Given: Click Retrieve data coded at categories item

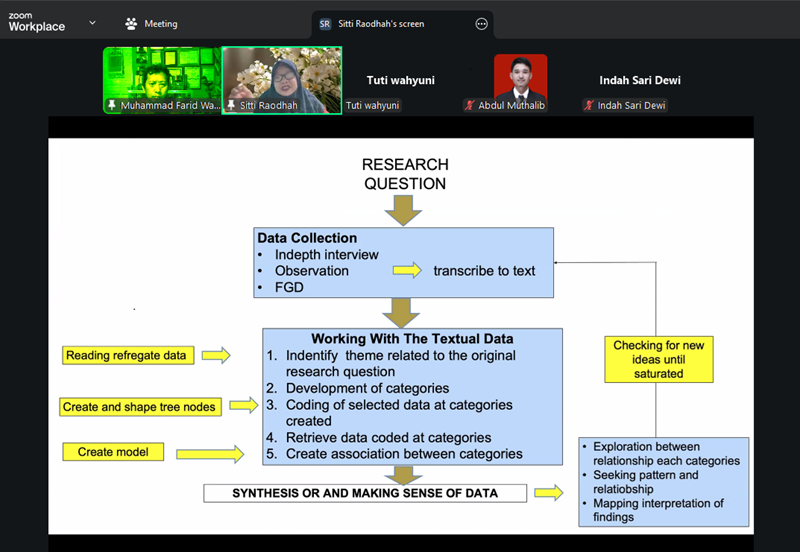Looking at the screenshot, I should (388, 438).
